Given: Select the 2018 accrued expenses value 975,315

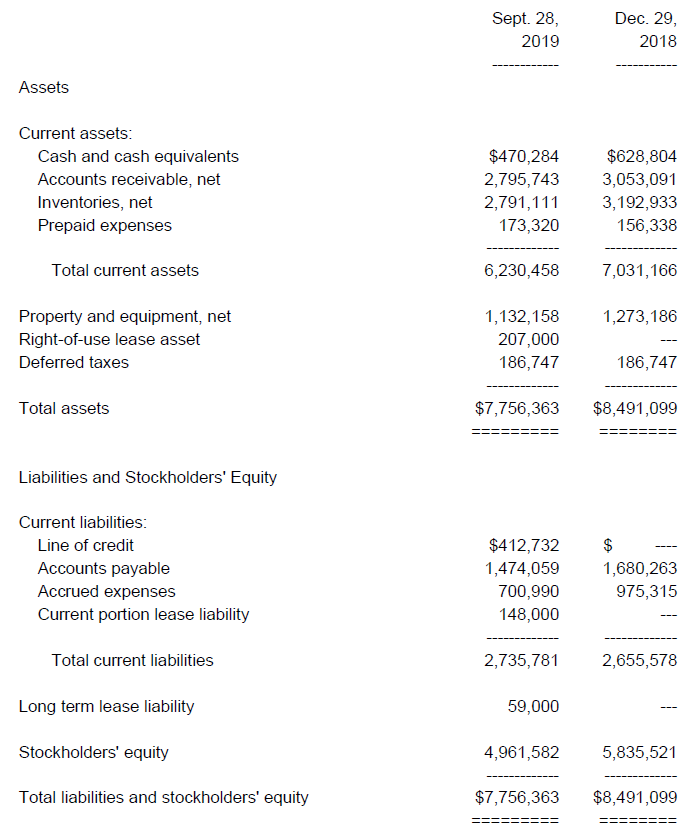Looking at the screenshot, I should 646,591.
